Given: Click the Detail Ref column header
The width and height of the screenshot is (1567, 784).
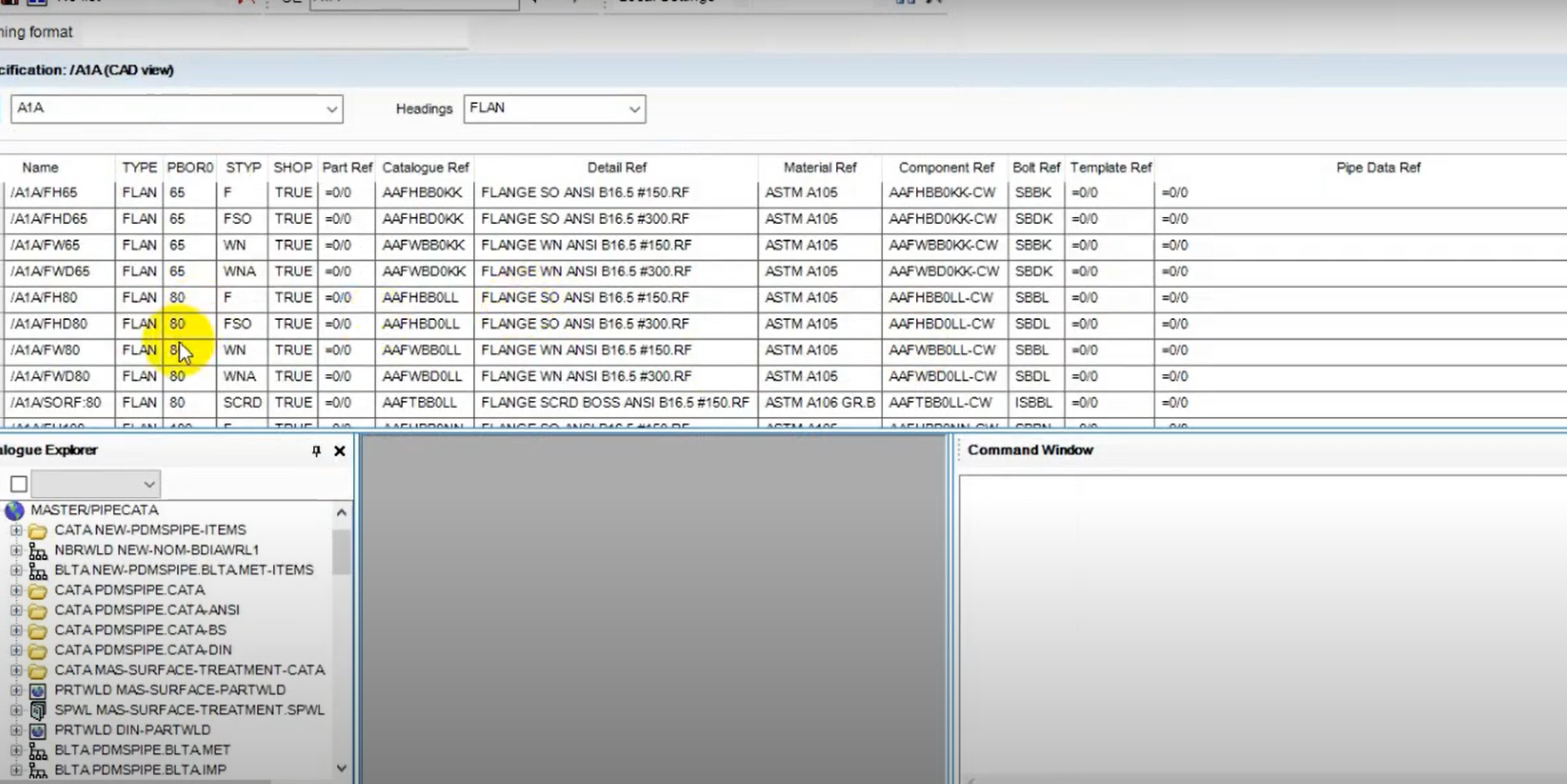Looking at the screenshot, I should click(x=616, y=168).
